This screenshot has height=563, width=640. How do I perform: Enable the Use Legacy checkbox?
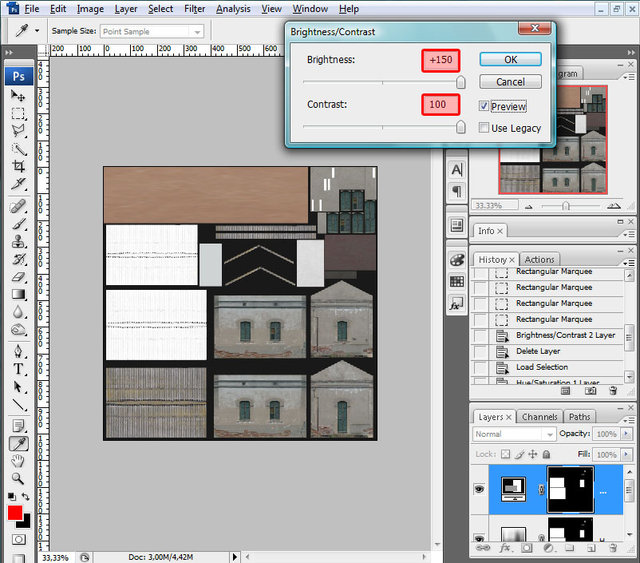(485, 128)
